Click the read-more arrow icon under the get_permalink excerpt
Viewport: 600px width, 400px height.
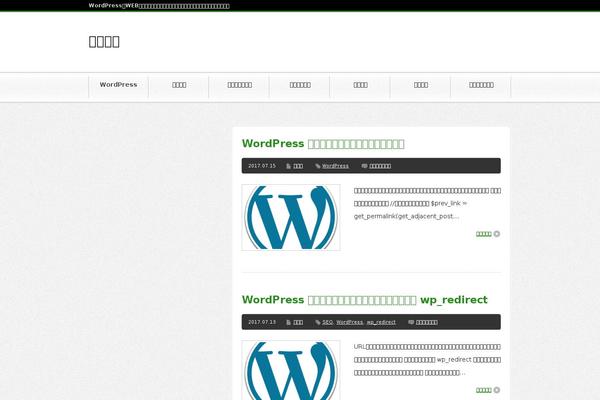pos(497,234)
